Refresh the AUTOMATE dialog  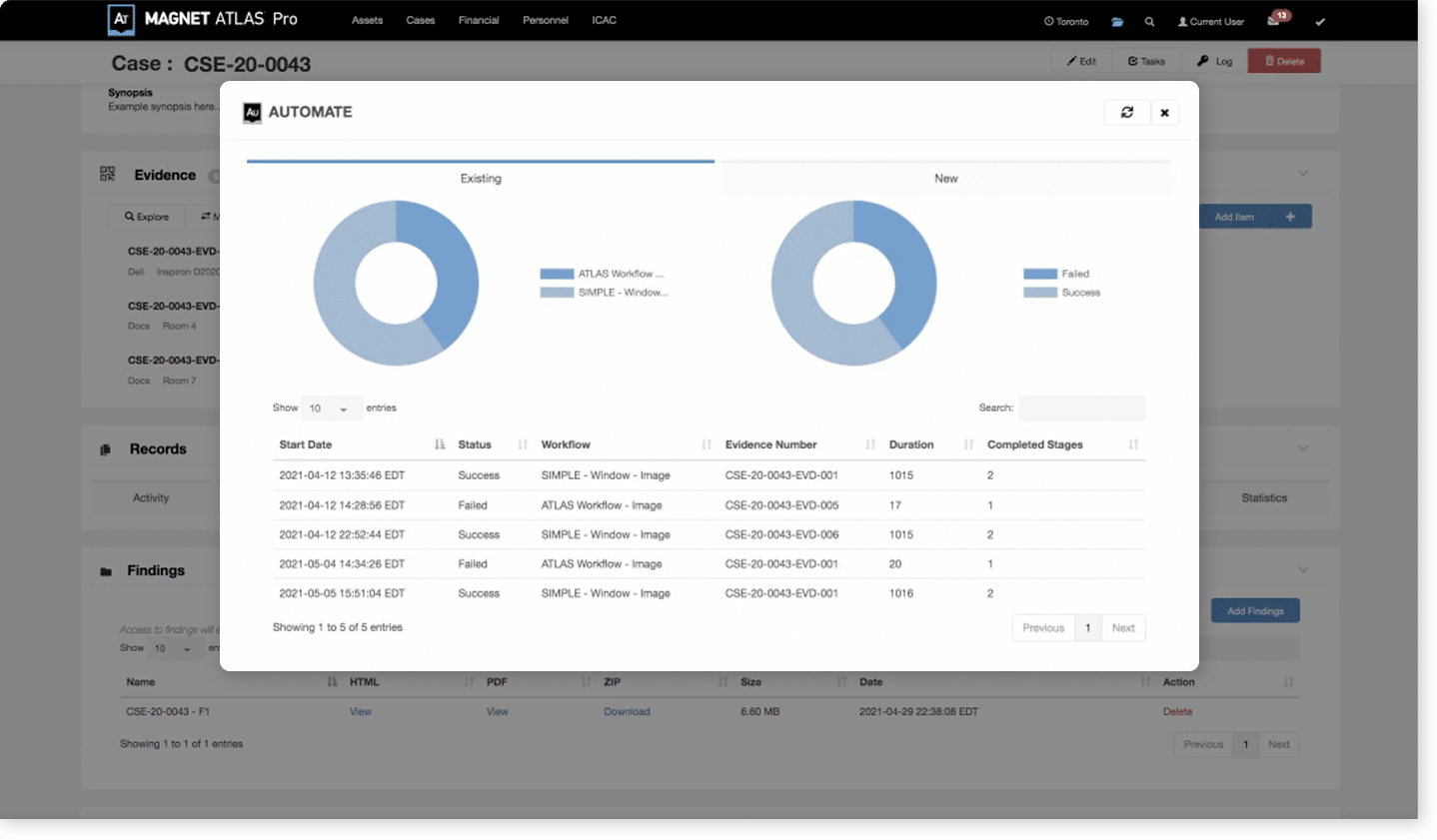click(1127, 113)
